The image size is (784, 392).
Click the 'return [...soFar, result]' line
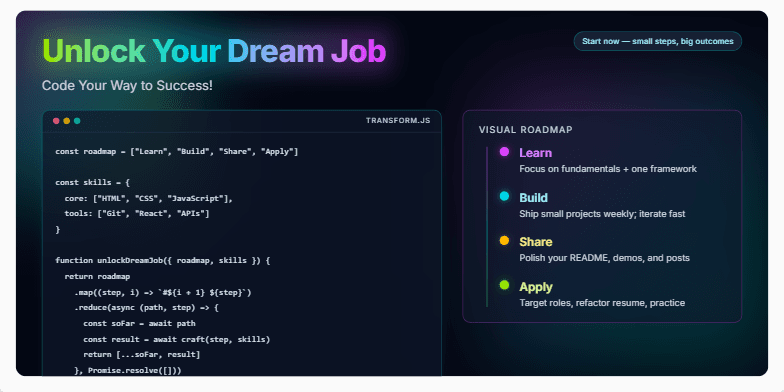tap(142, 355)
